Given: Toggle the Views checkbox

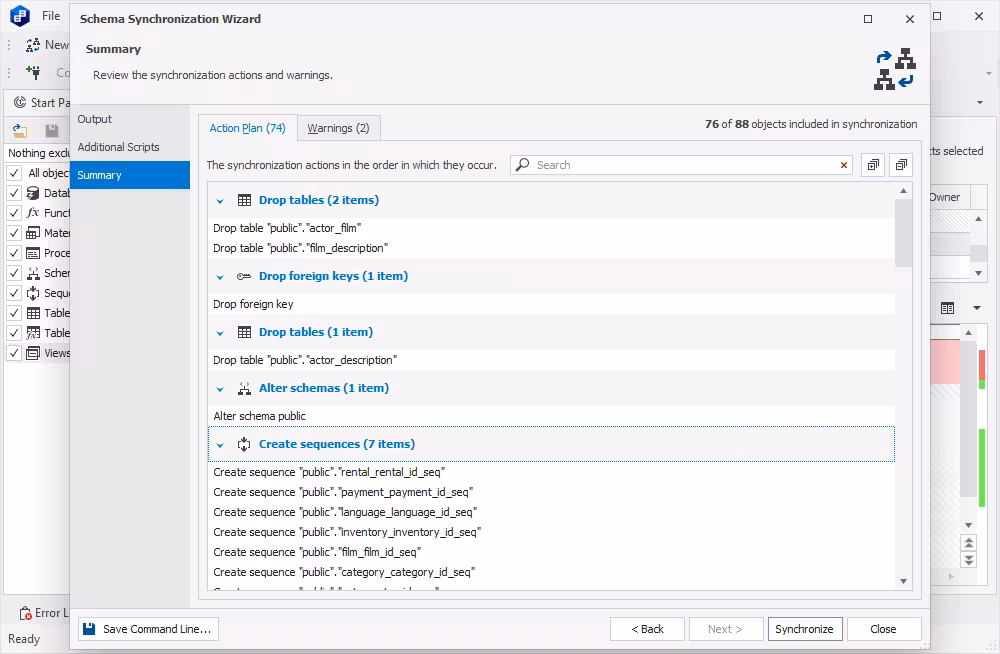Looking at the screenshot, I should click(14, 353).
